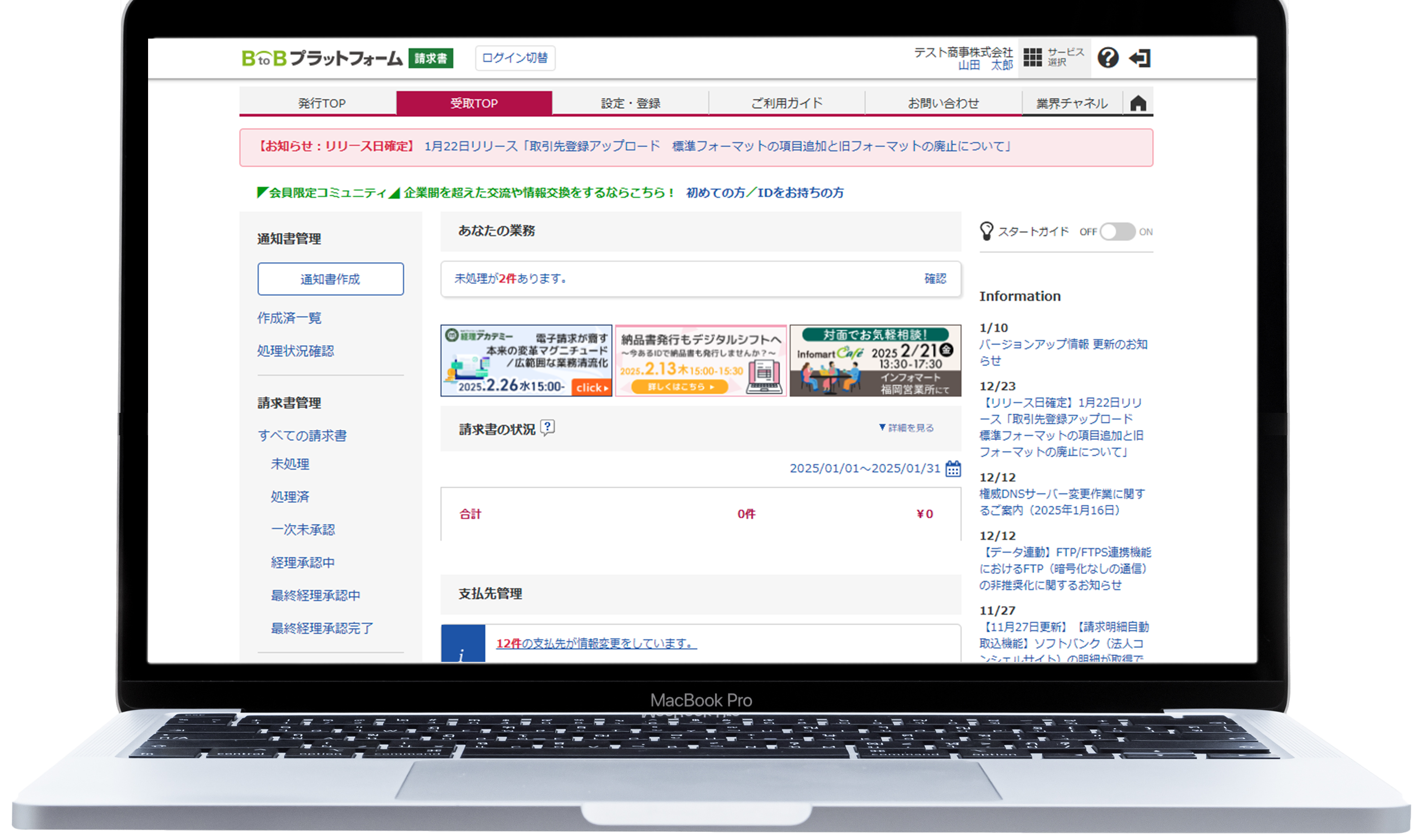Open the 11月27日更新 請求明細自動取込機能 news

[x=1064, y=643]
